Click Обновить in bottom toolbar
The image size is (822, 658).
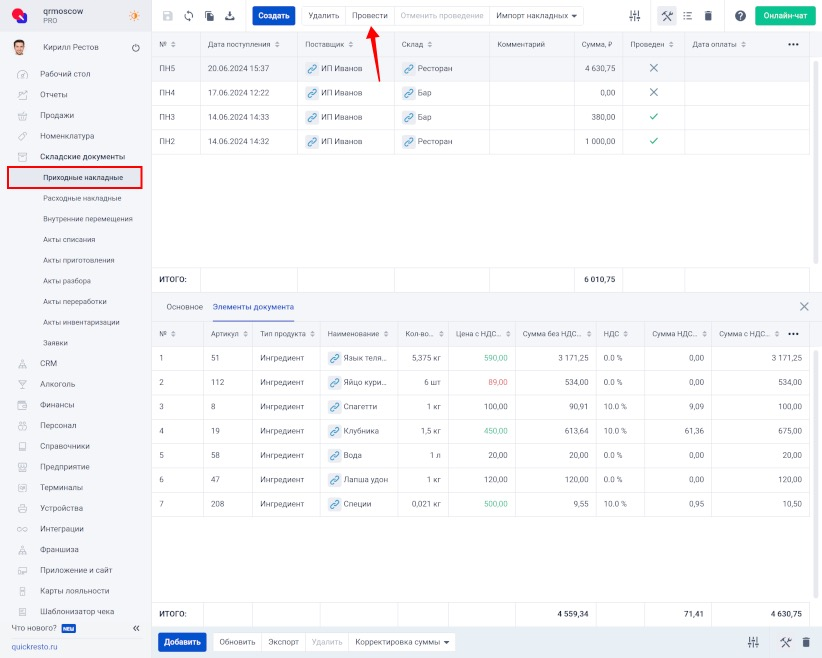tap(237, 642)
